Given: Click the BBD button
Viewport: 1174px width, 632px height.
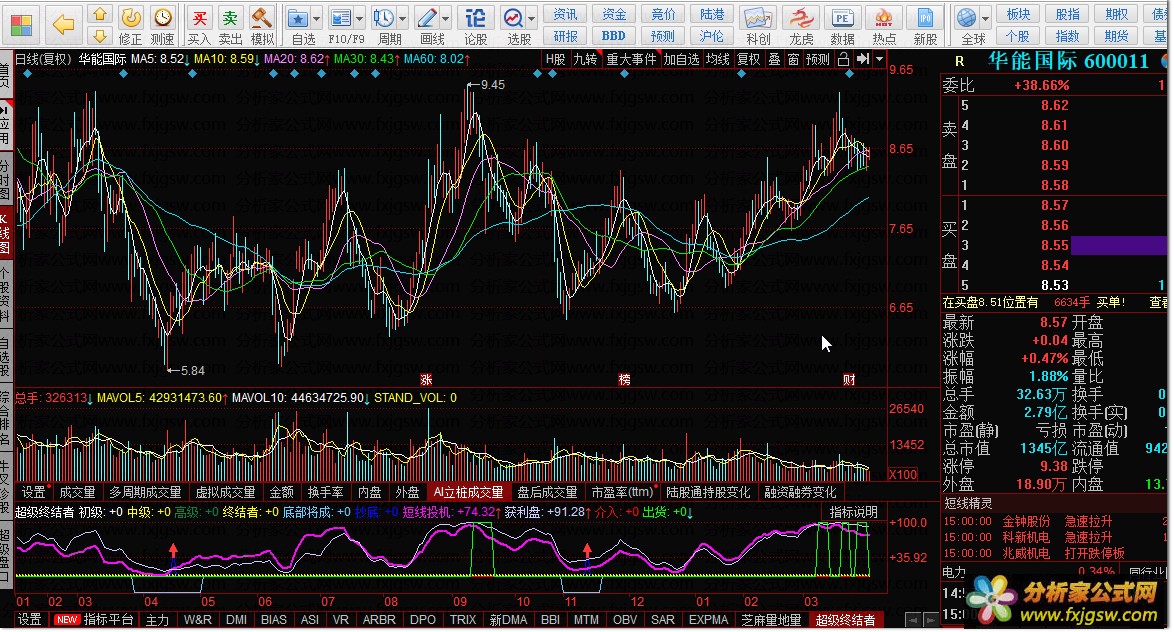Looking at the screenshot, I should tap(613, 35).
